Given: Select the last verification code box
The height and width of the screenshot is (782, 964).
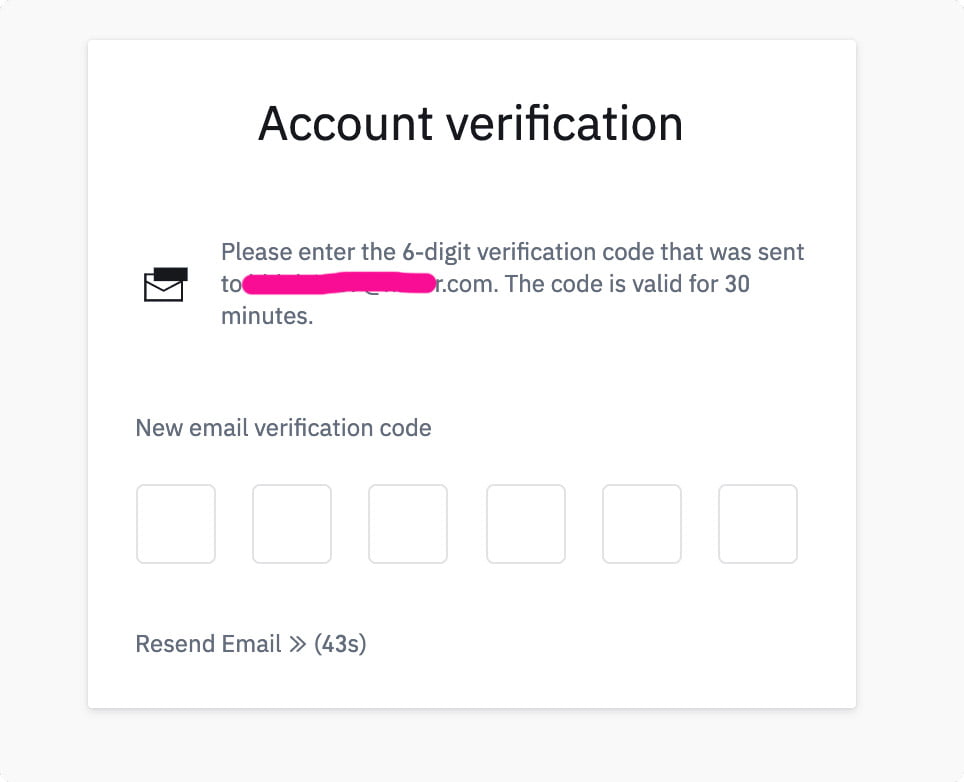Looking at the screenshot, I should click(758, 523).
